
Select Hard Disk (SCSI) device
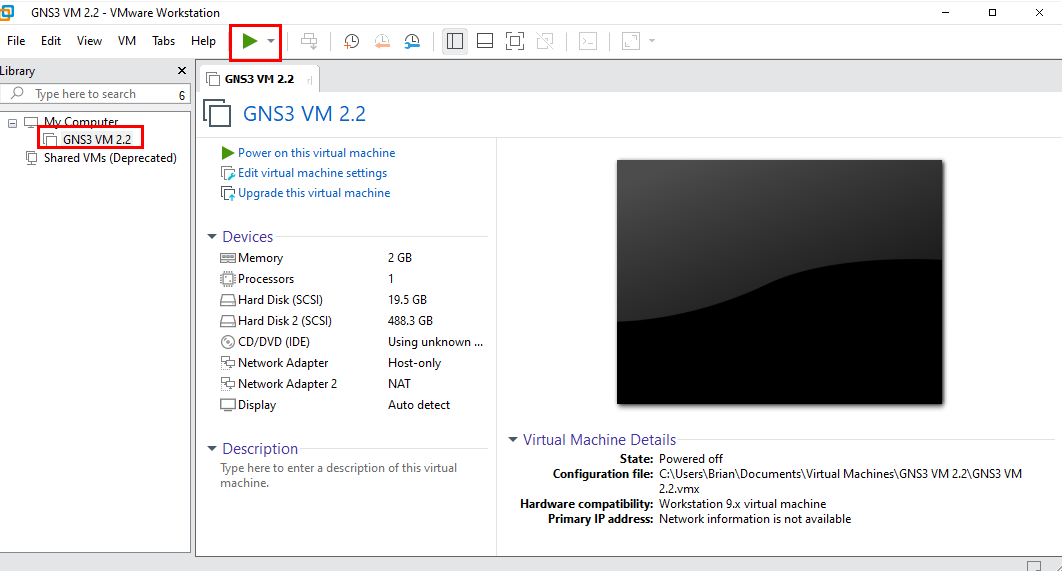pos(352,300)
